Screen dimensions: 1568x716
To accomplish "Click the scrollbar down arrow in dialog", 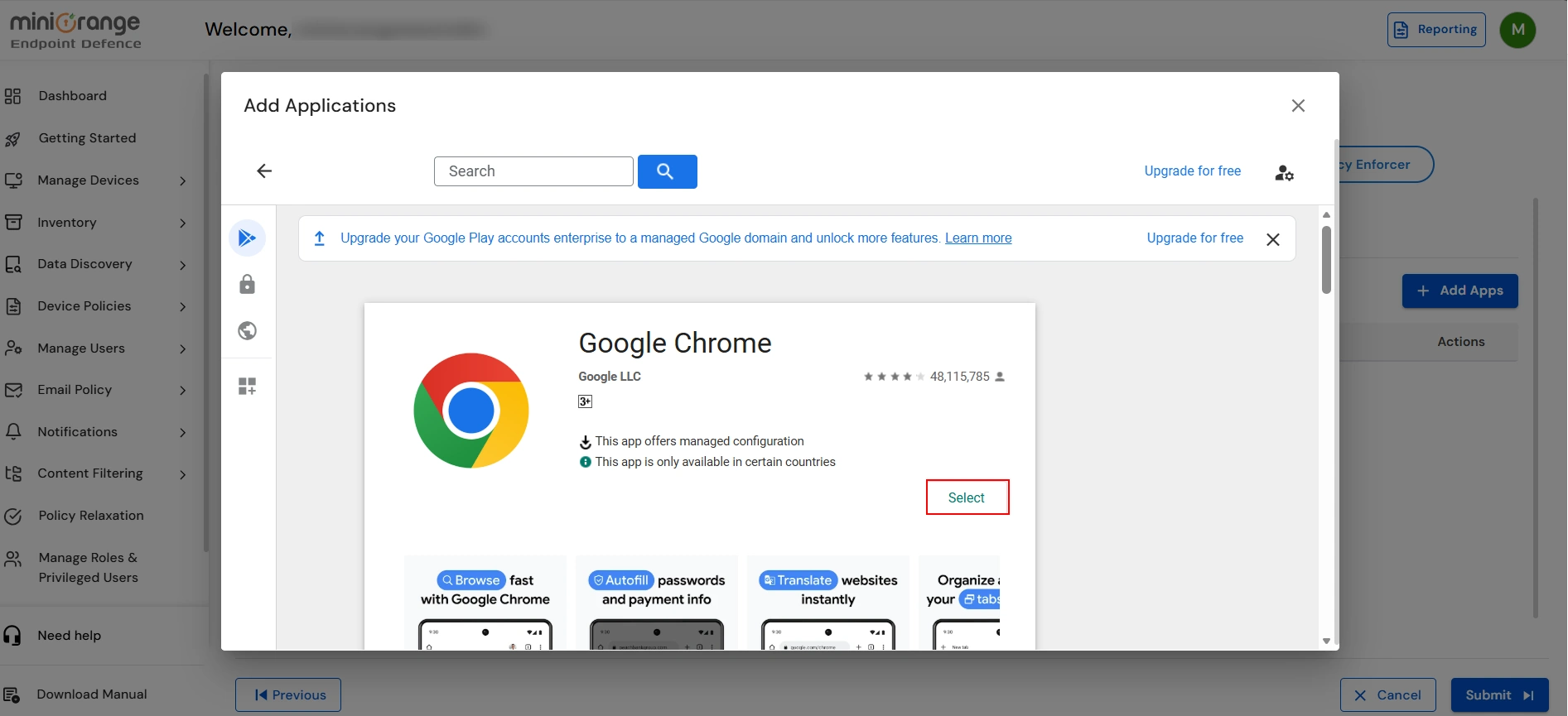I will tap(1326, 642).
